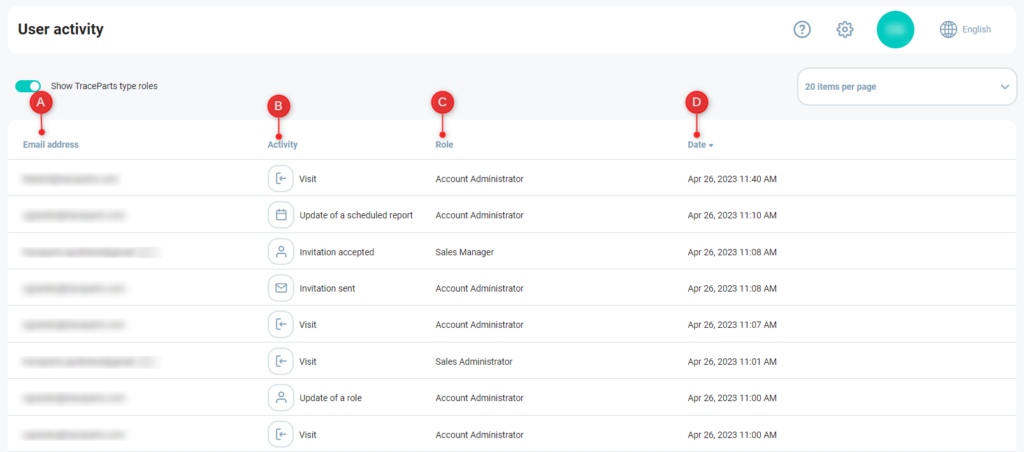The image size is (1024, 452).
Task: Click the User activity page title
Action: tap(61, 29)
